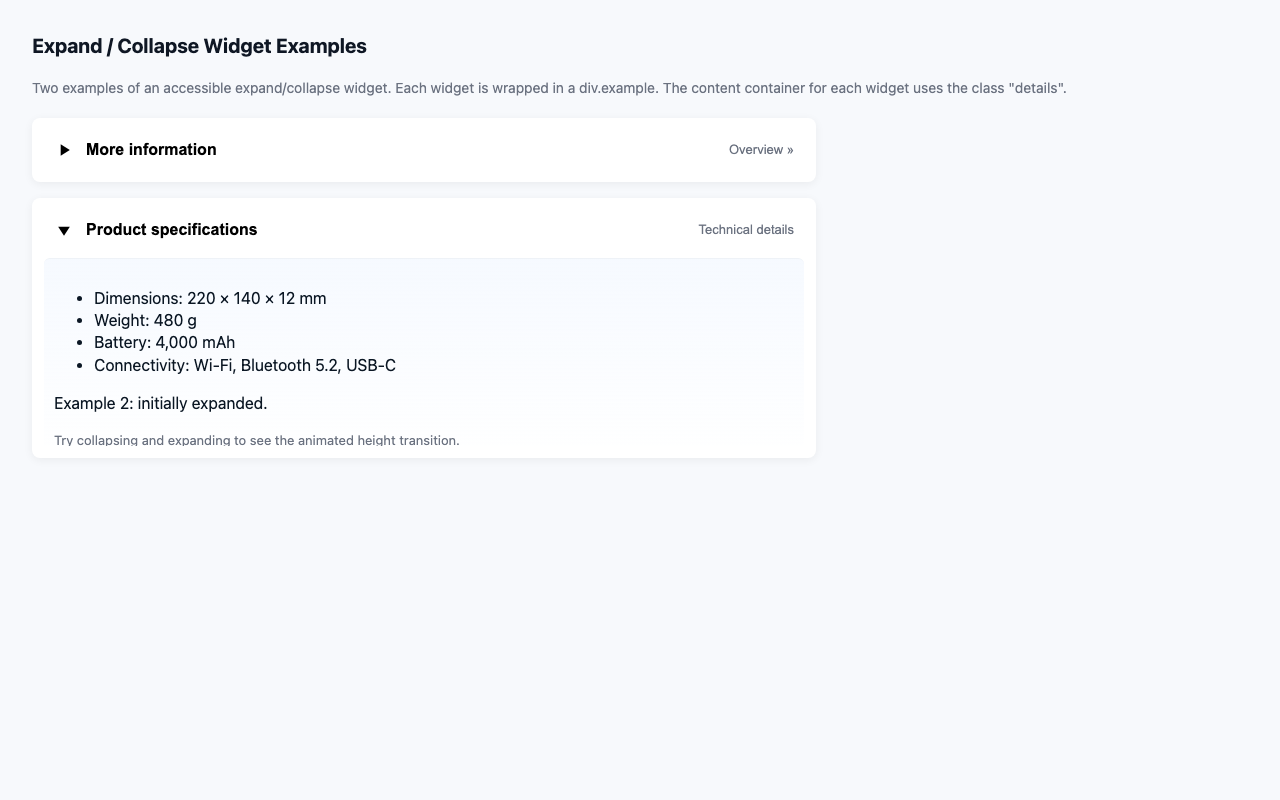Click the Weight 480 g entry
The image size is (1280, 800).
(x=145, y=320)
